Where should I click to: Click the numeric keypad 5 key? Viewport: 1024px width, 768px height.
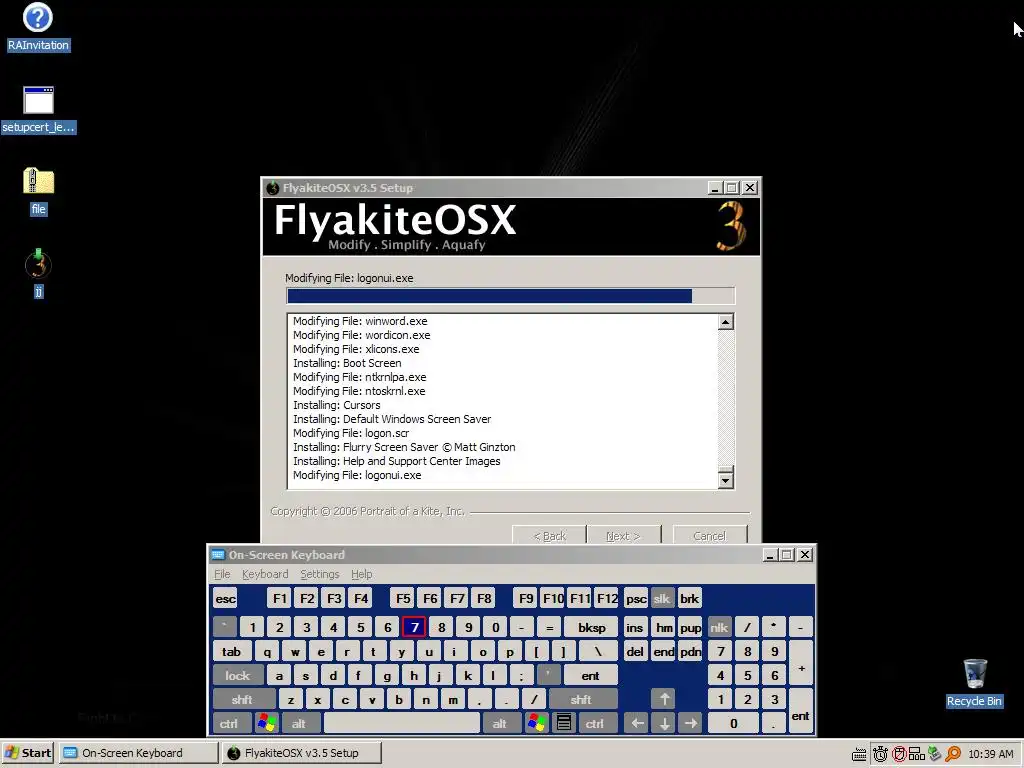[x=747, y=675]
